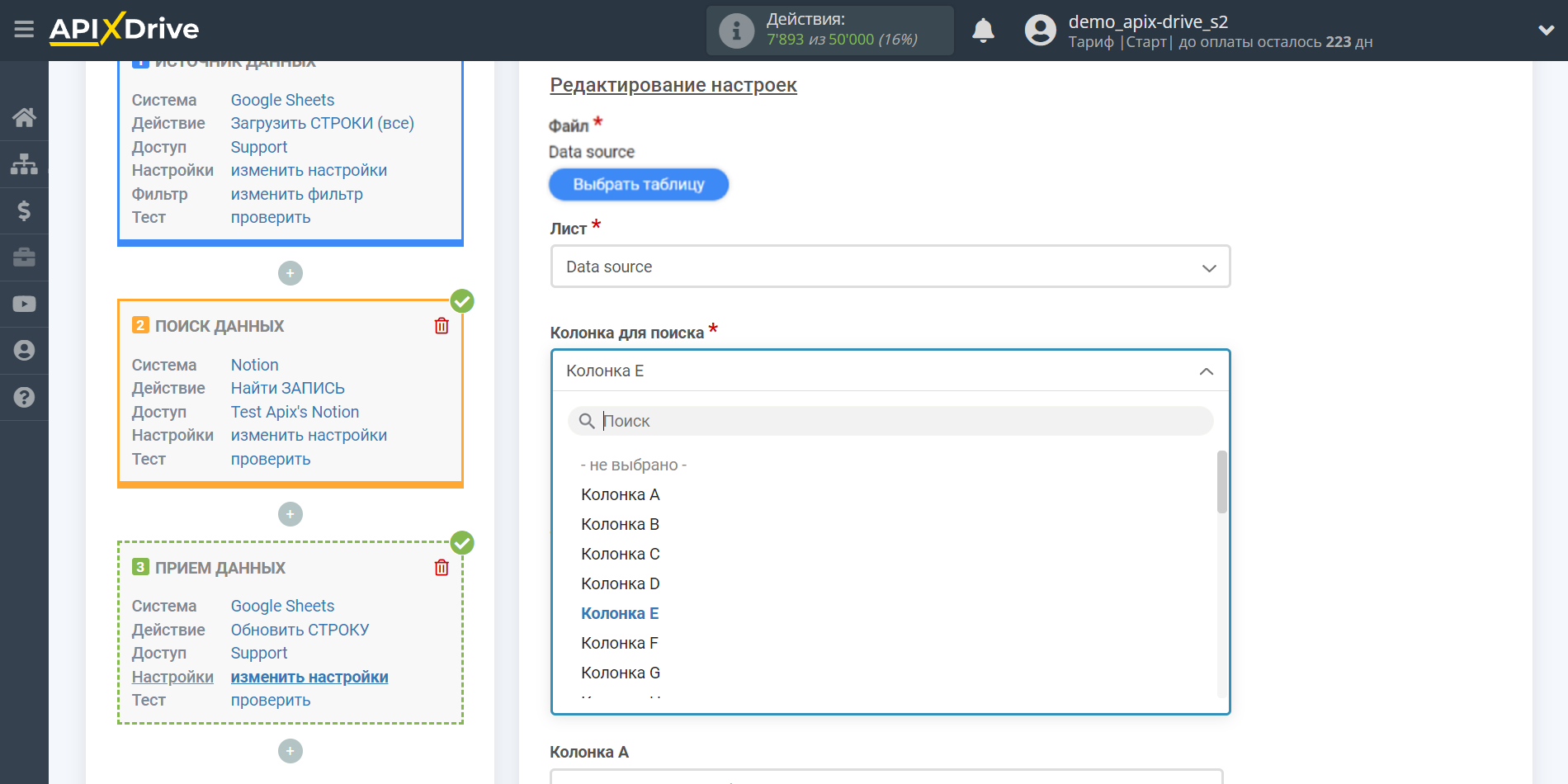Image resolution: width=1568 pixels, height=784 pixels.
Task: Click Выбрать таблицу button
Action: pyautogui.click(x=639, y=184)
